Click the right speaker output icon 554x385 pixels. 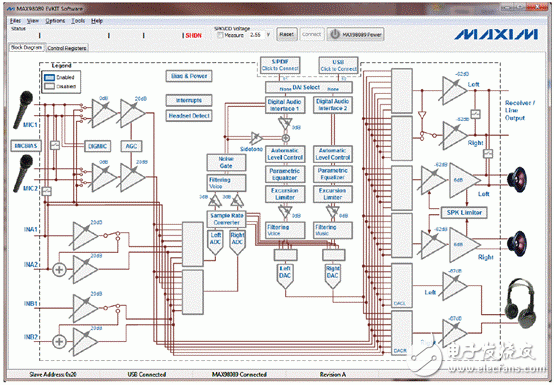point(518,243)
